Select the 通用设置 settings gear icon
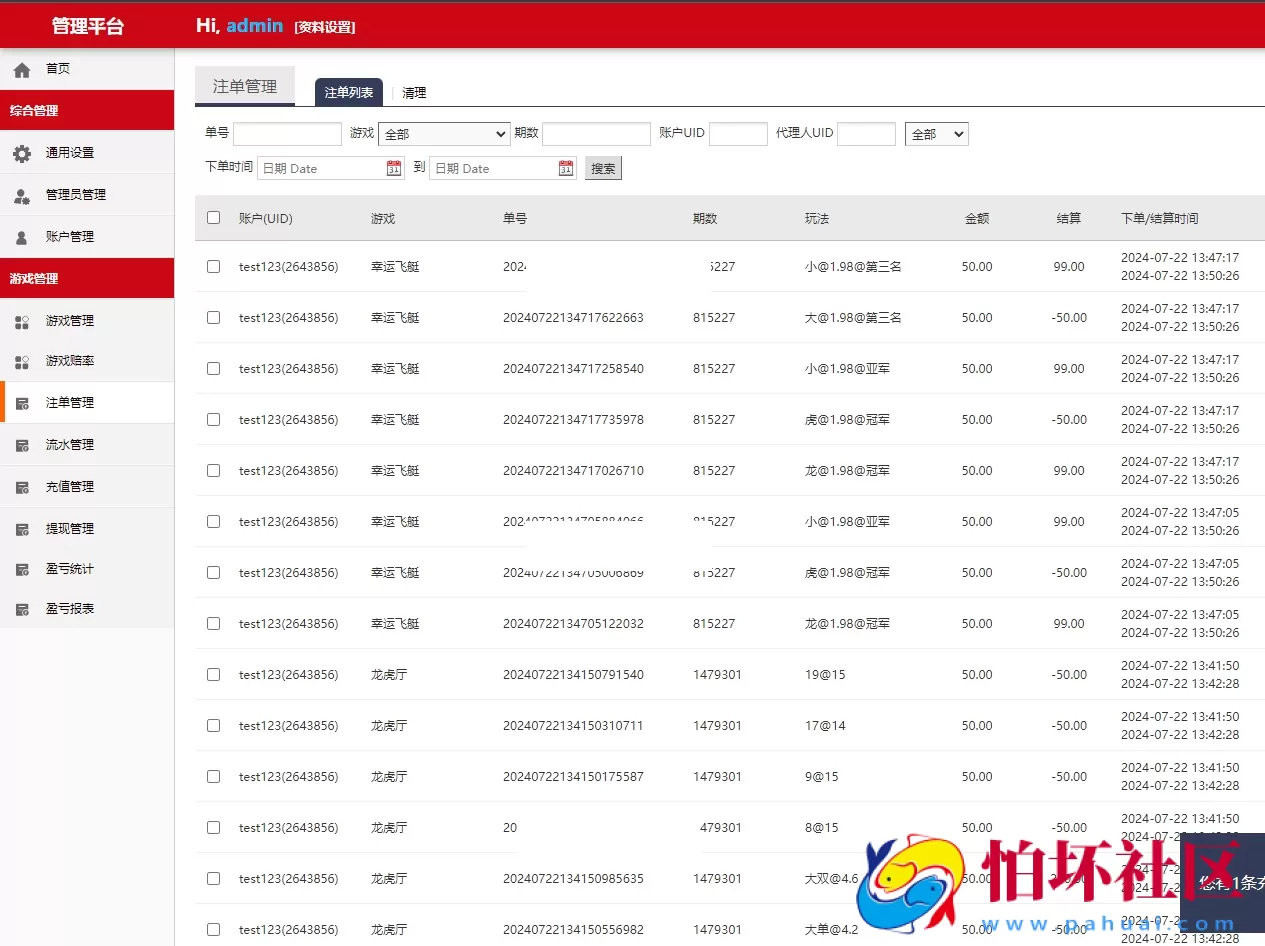Viewport: 1265px width, 946px height. (x=23, y=152)
